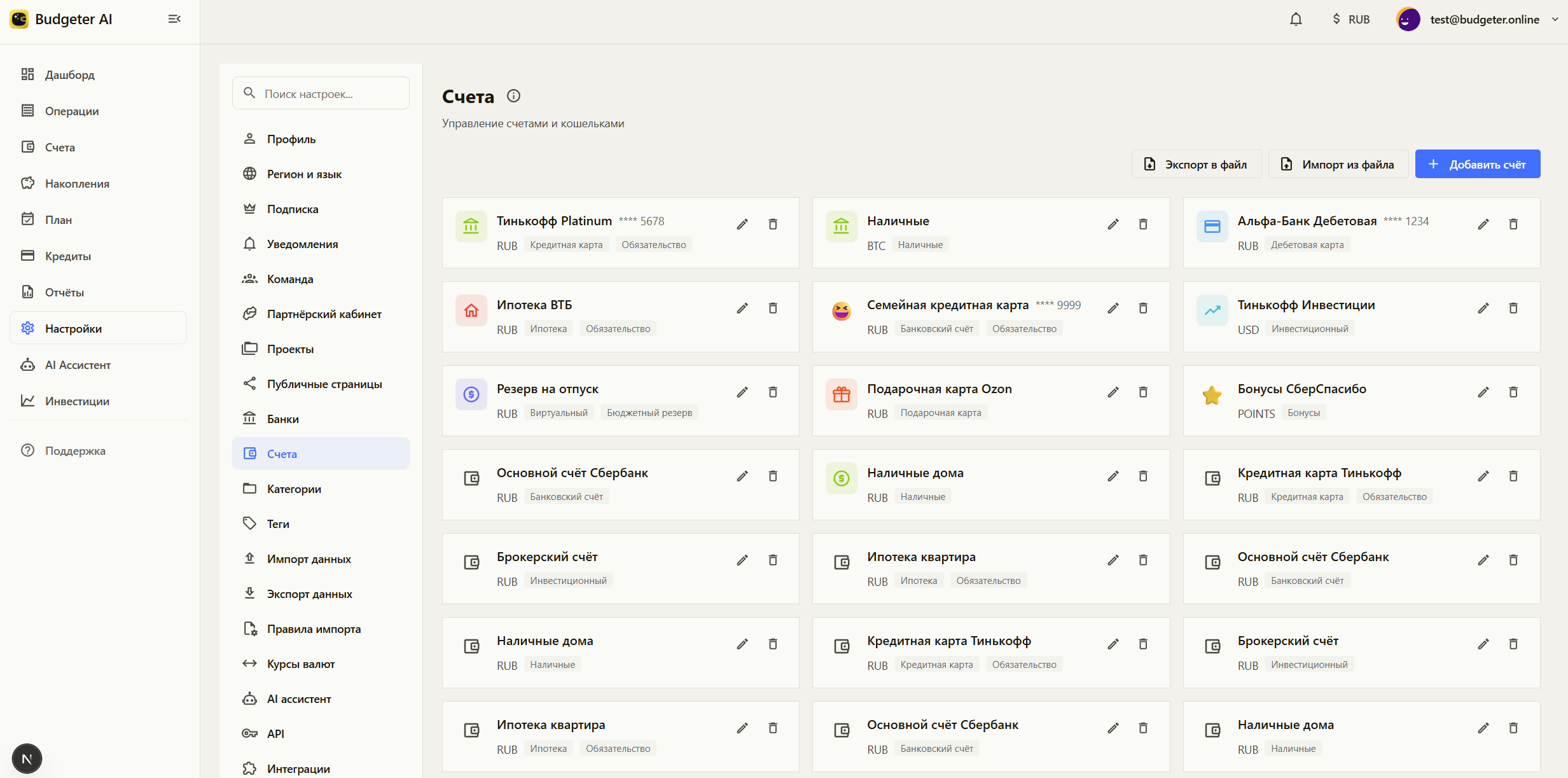The height and width of the screenshot is (778, 1568).
Task: Delete the Ипотека ВТБ account
Action: click(773, 308)
